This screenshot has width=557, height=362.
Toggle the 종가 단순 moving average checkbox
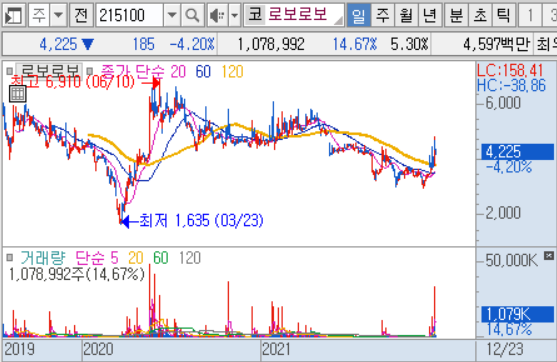[90, 71]
